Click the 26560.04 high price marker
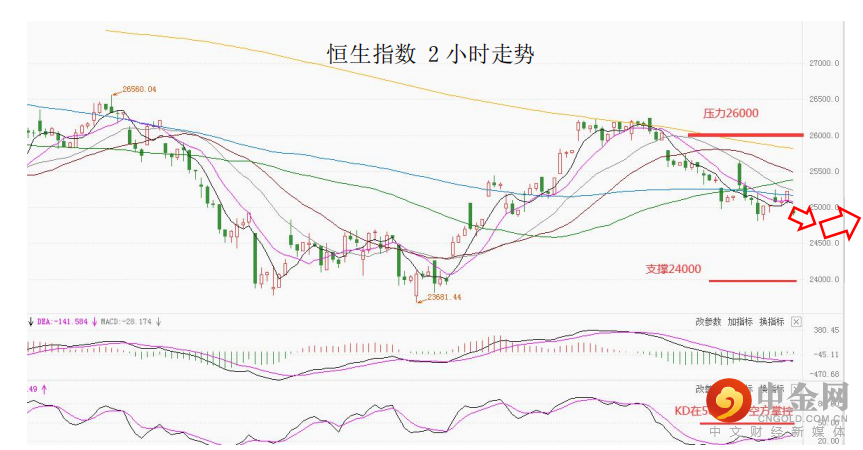863x450 pixels. (139, 90)
